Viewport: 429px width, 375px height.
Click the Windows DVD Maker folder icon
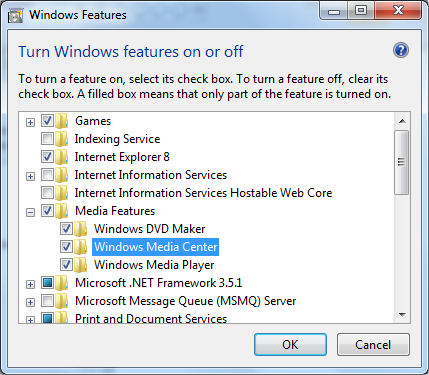(81, 229)
